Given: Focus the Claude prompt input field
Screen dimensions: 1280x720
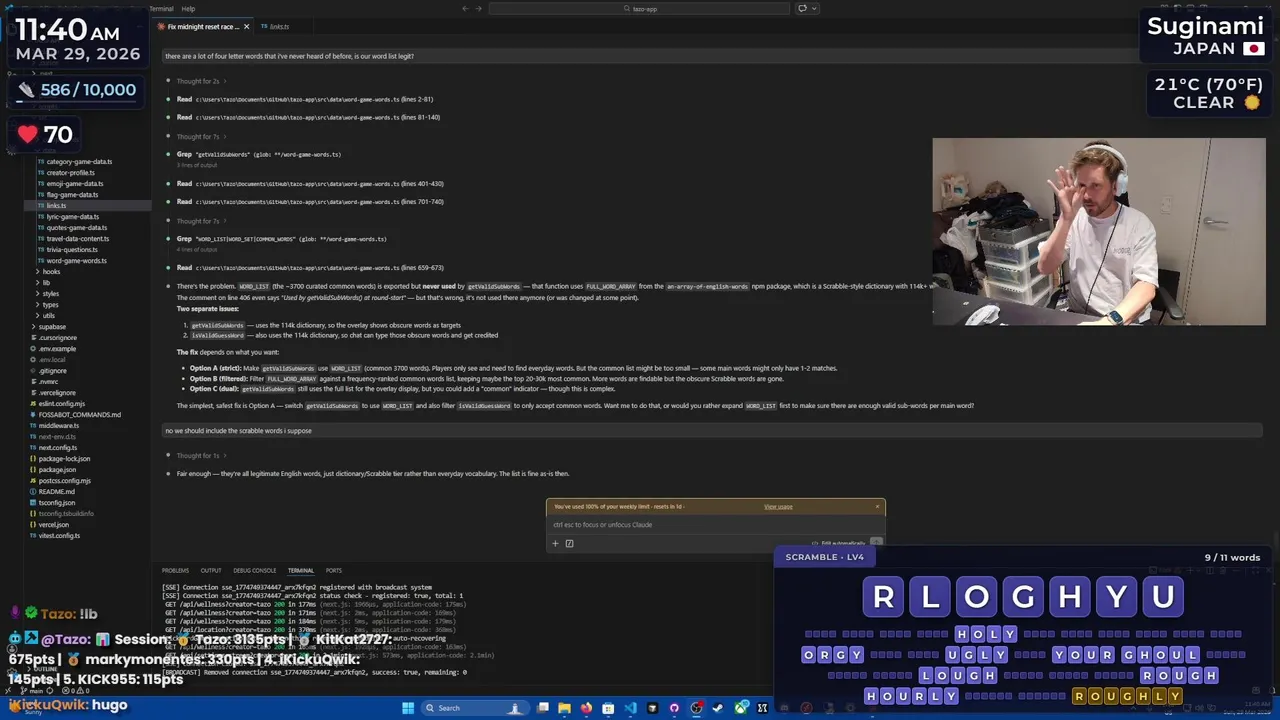Looking at the screenshot, I should click(x=715, y=525).
